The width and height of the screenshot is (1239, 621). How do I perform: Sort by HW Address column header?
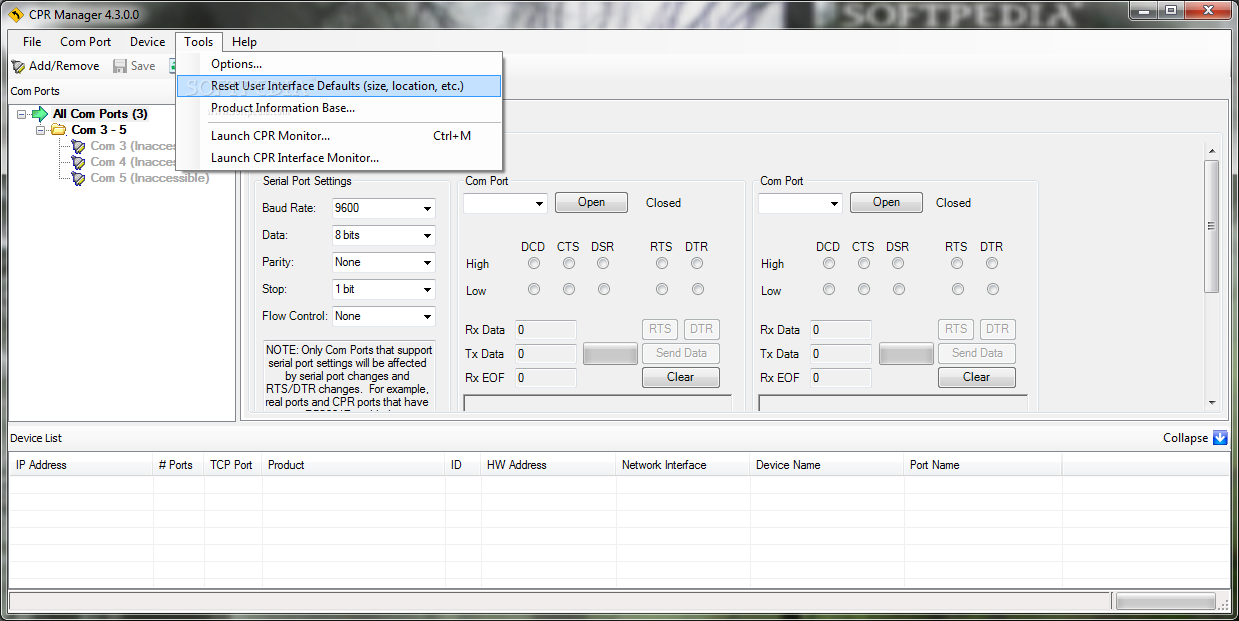point(547,465)
